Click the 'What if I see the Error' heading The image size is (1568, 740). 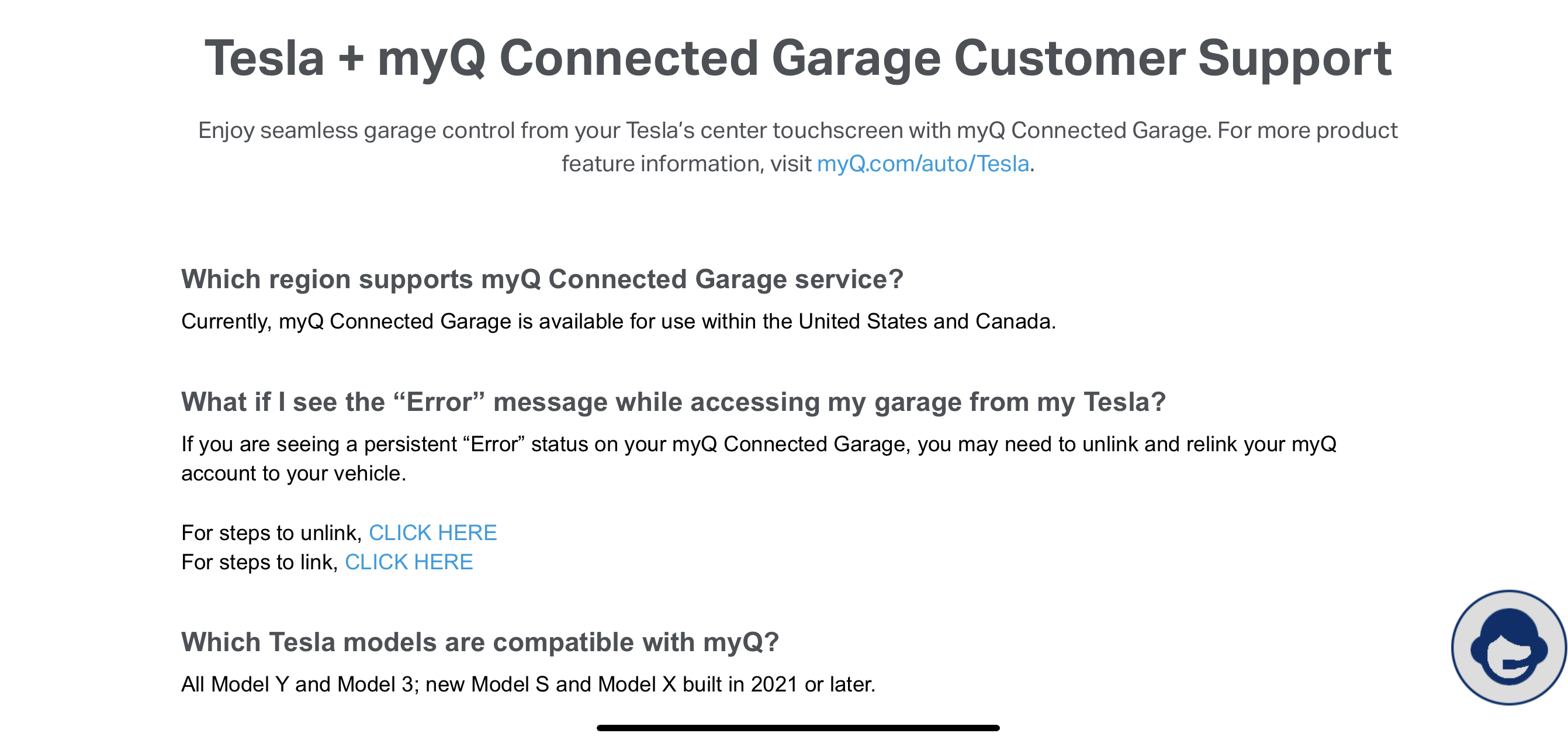pyautogui.click(x=673, y=402)
